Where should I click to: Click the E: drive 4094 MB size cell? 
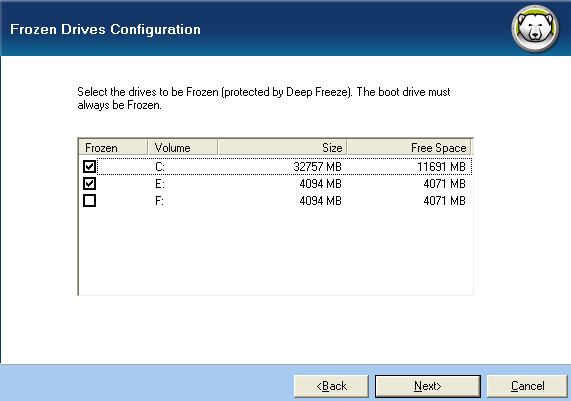pos(320,184)
